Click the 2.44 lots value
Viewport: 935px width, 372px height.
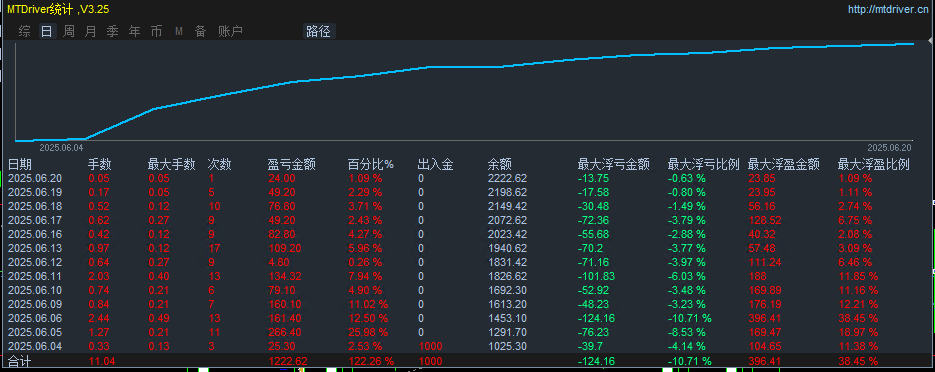pos(98,318)
